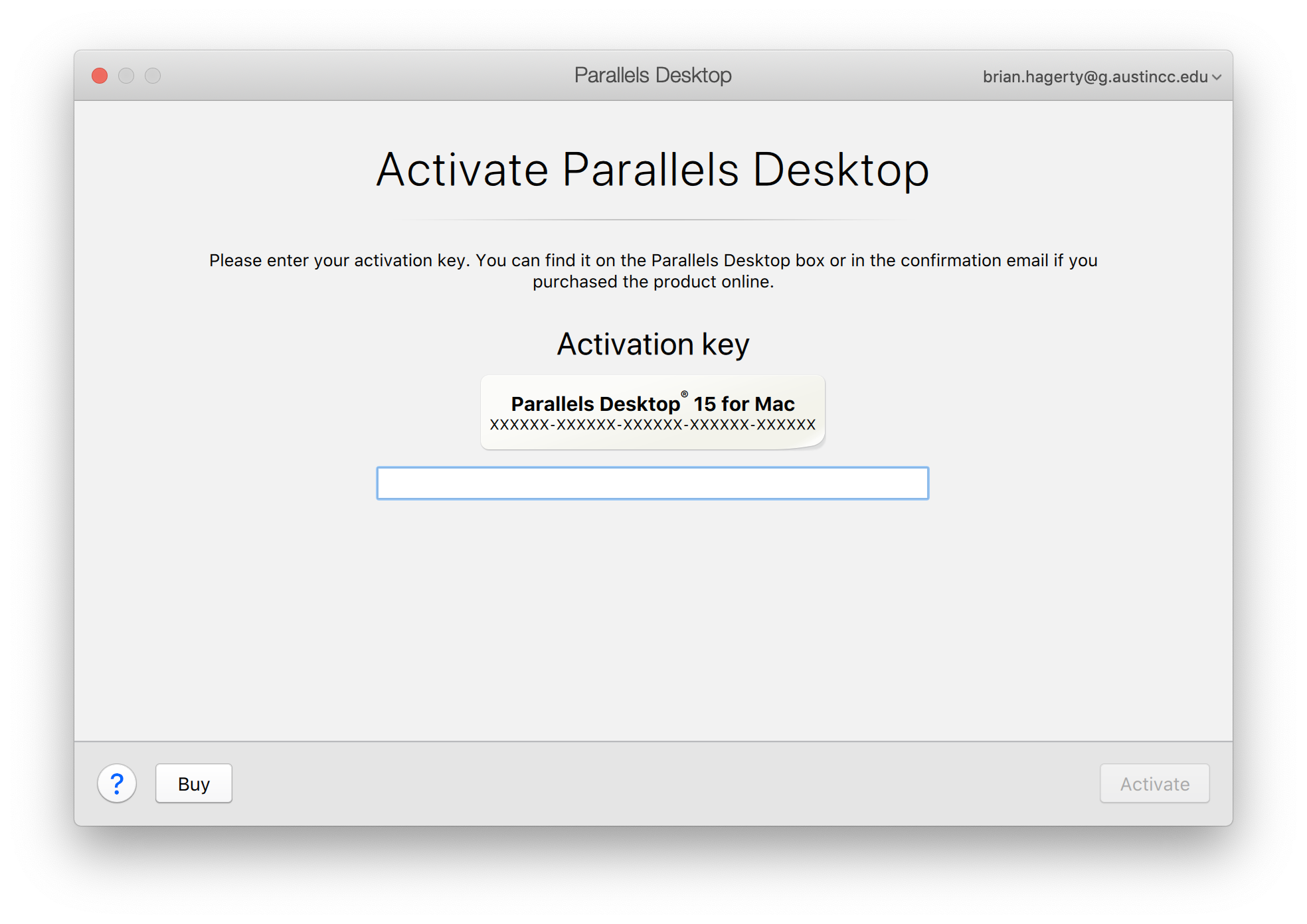Click the registered trademark symbol on card
The width and height of the screenshot is (1307, 924).
[684, 394]
